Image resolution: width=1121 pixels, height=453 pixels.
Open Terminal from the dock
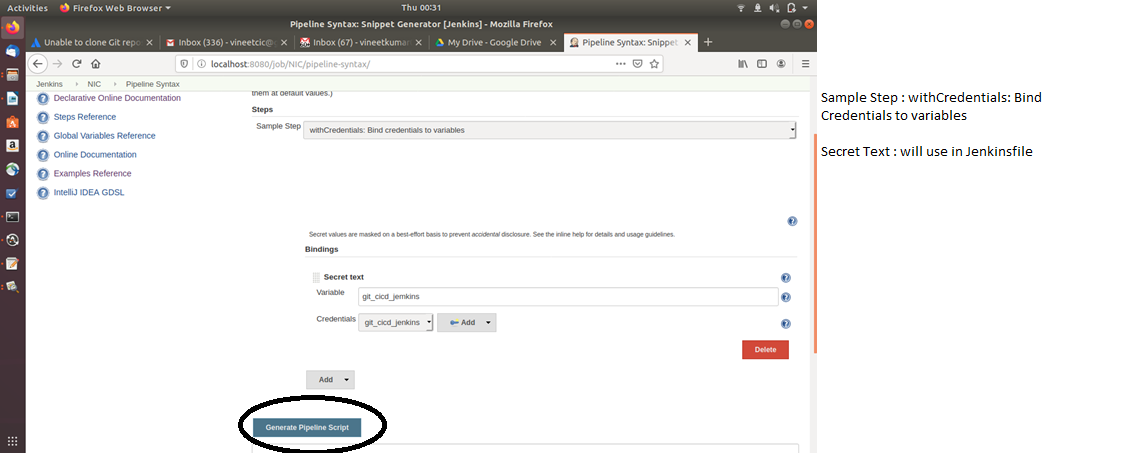click(x=12, y=216)
